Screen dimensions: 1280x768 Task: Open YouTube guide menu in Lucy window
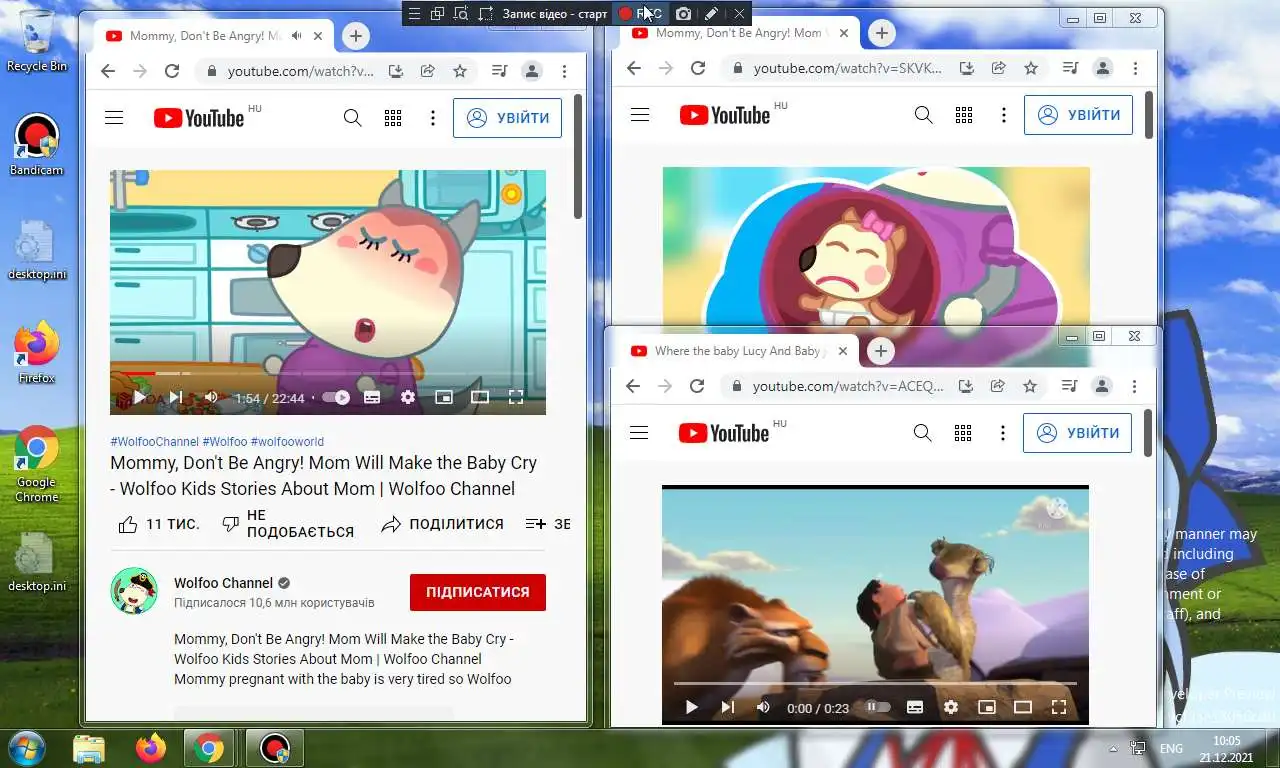click(639, 433)
